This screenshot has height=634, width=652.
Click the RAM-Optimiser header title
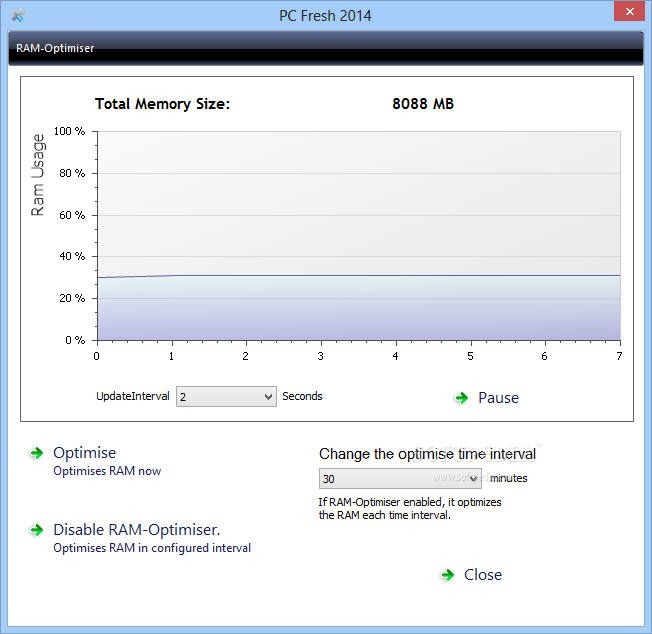[55, 48]
